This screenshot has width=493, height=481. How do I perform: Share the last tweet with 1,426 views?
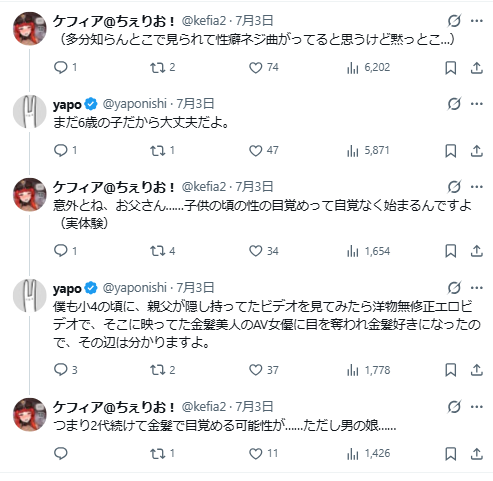pos(477,454)
